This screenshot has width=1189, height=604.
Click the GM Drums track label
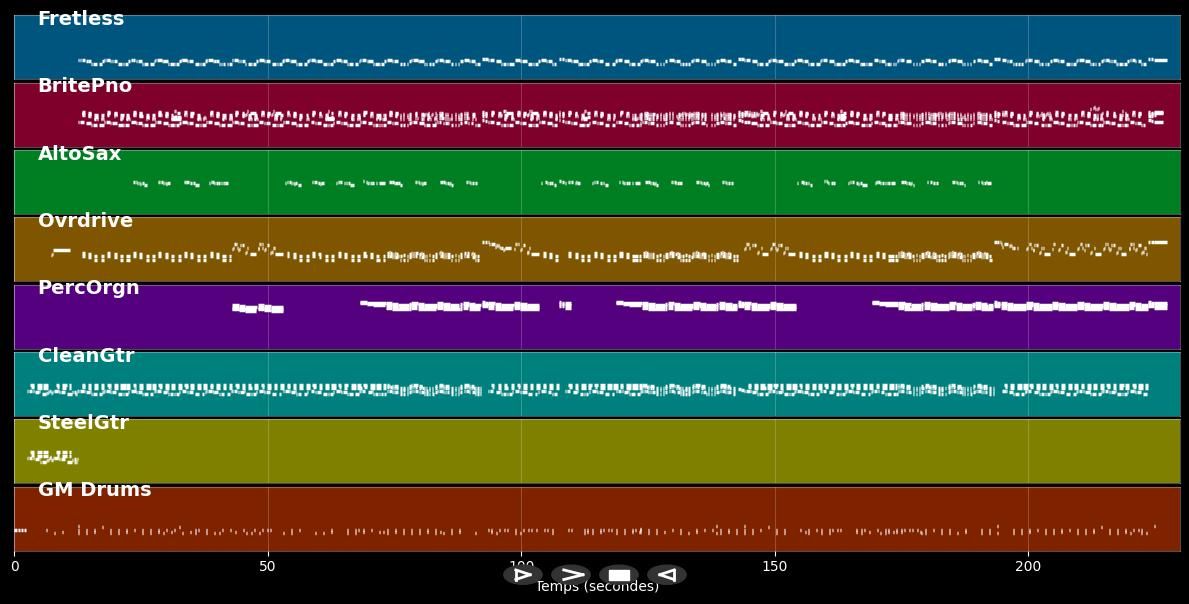(x=94, y=490)
